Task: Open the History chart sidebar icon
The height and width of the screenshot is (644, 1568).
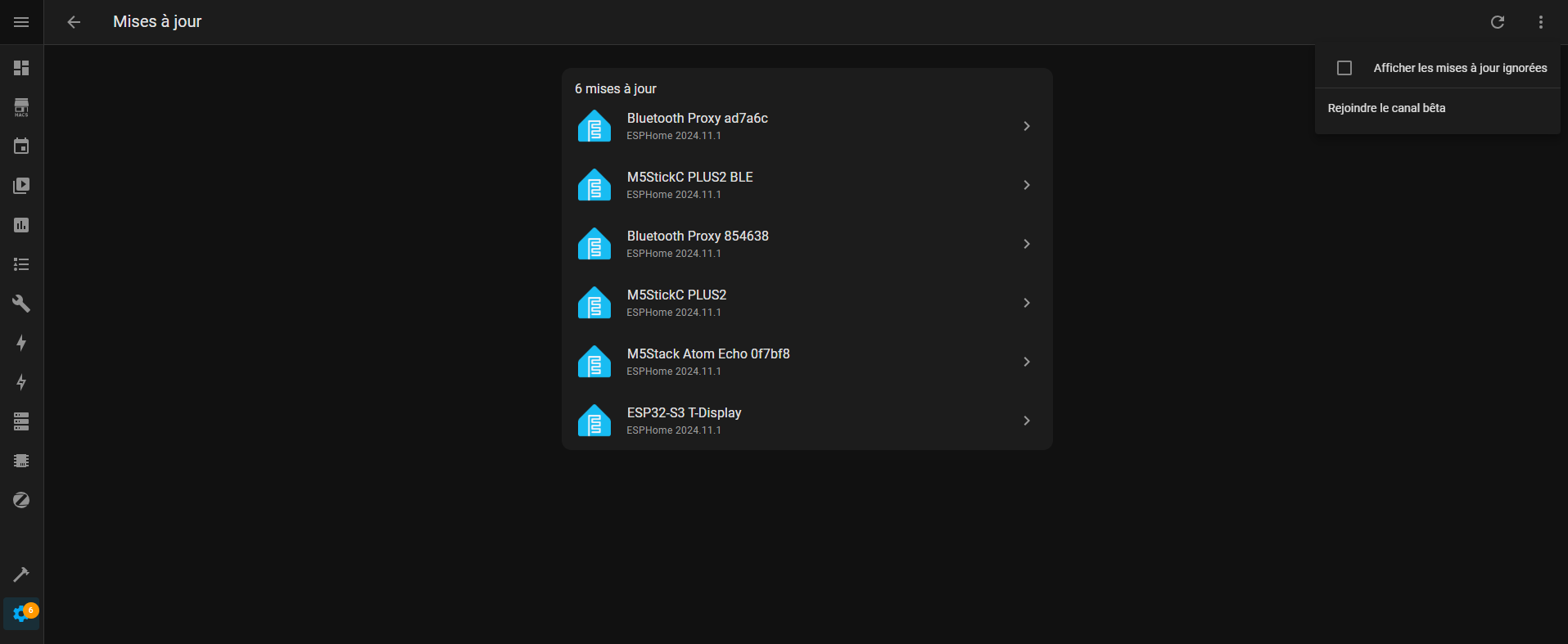Action: (x=21, y=225)
